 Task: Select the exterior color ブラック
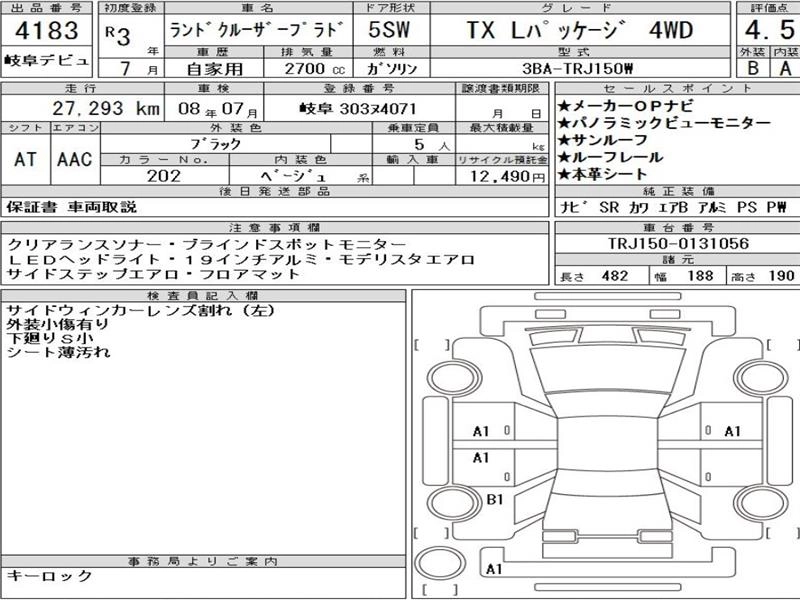click(x=216, y=144)
